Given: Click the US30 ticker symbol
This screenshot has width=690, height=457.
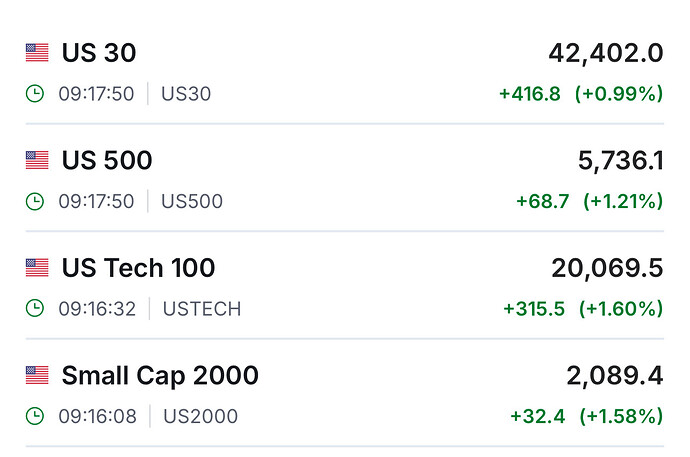Looking at the screenshot, I should pos(186,94).
